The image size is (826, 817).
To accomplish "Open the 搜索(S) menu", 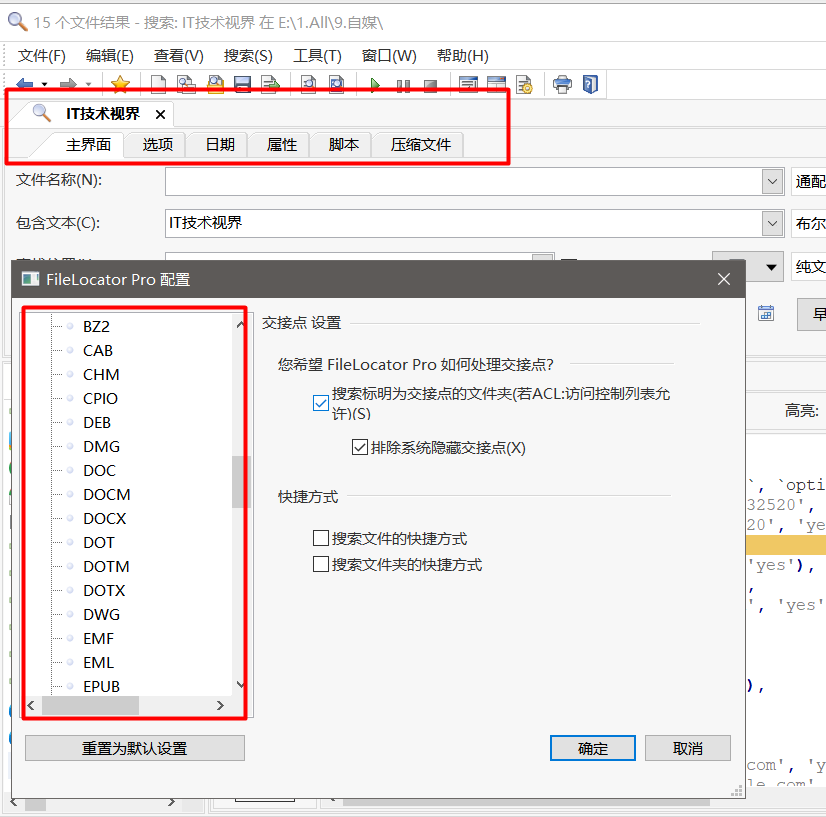I will pyautogui.click(x=248, y=56).
